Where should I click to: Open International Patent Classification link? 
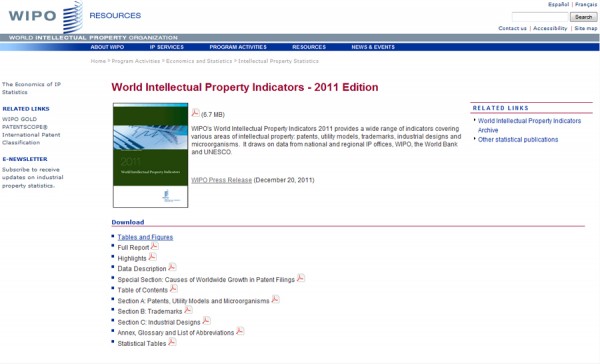(31, 139)
